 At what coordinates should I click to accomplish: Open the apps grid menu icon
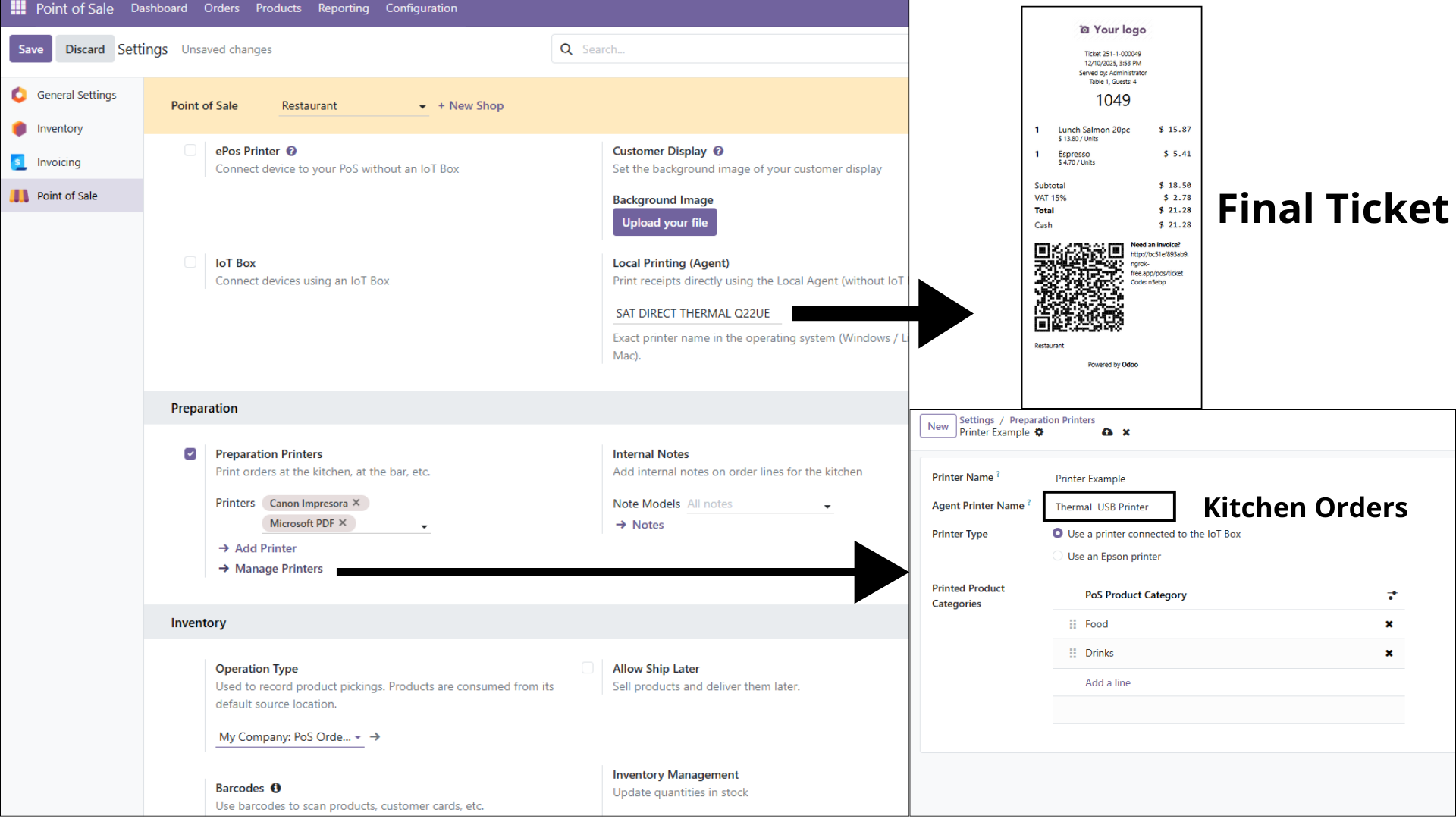[x=18, y=8]
